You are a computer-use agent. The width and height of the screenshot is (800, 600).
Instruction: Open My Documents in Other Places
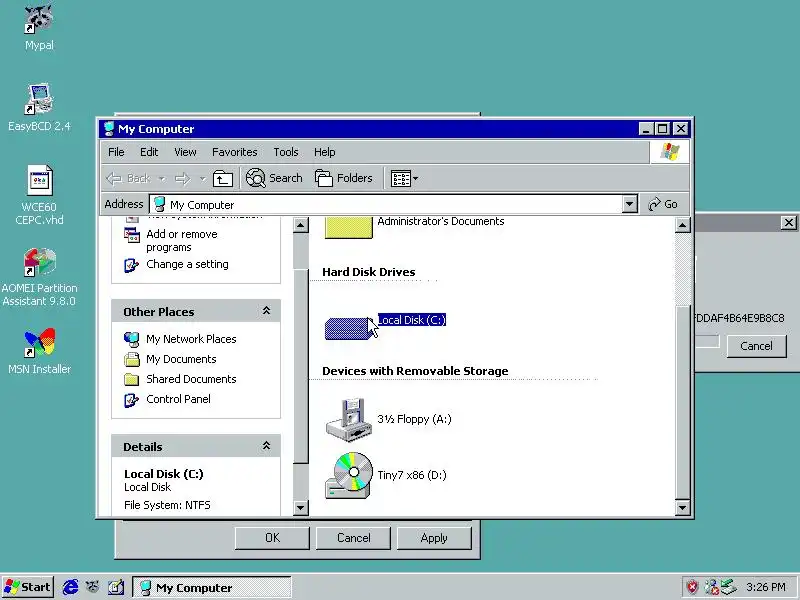(x=181, y=359)
